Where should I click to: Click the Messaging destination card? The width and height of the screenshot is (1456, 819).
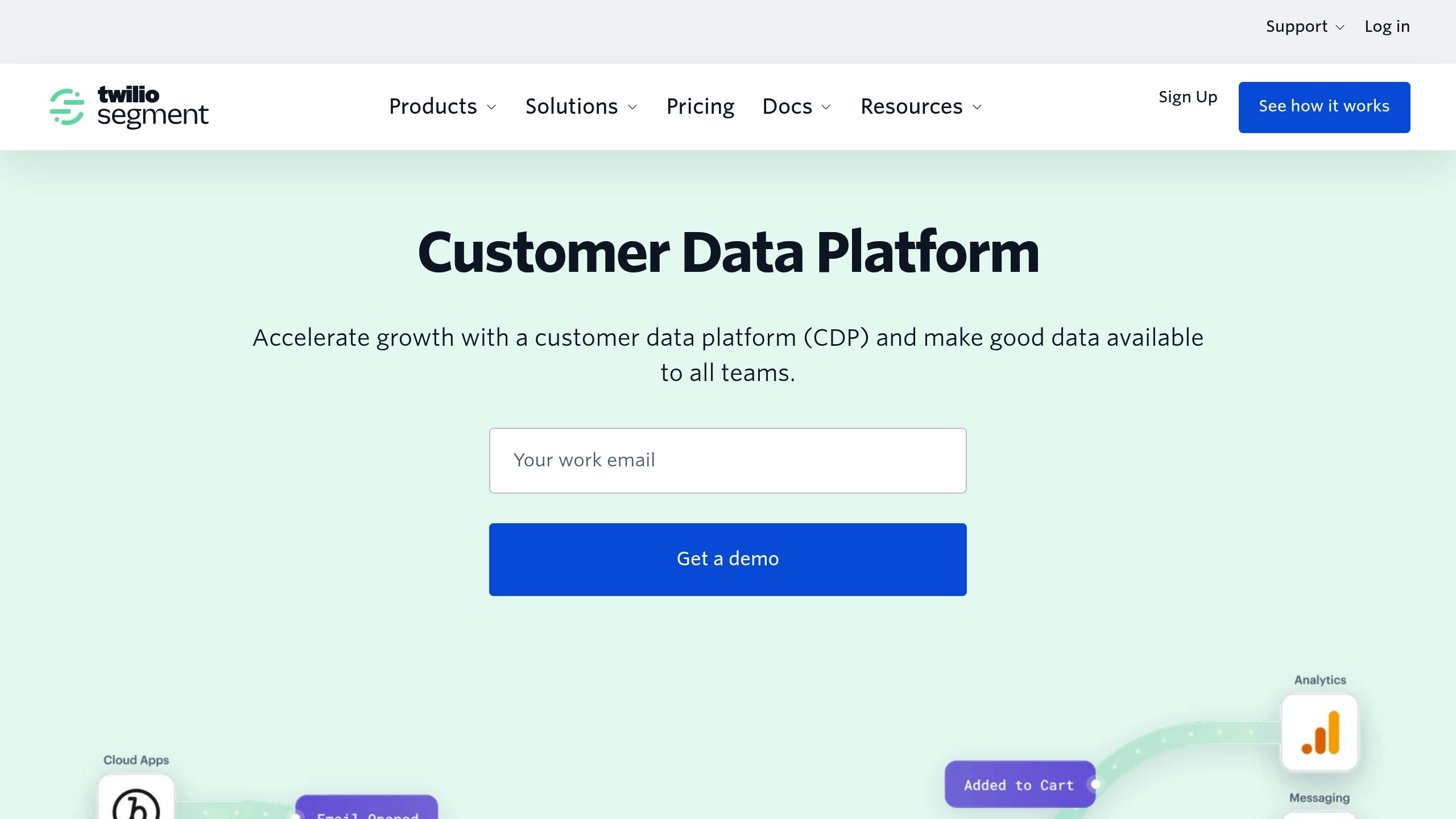1320,813
